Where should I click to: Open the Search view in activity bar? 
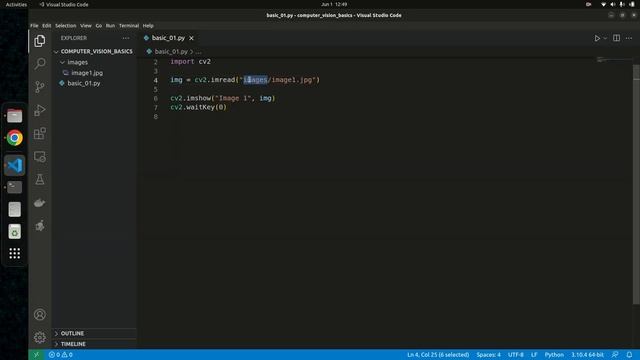(x=40, y=64)
